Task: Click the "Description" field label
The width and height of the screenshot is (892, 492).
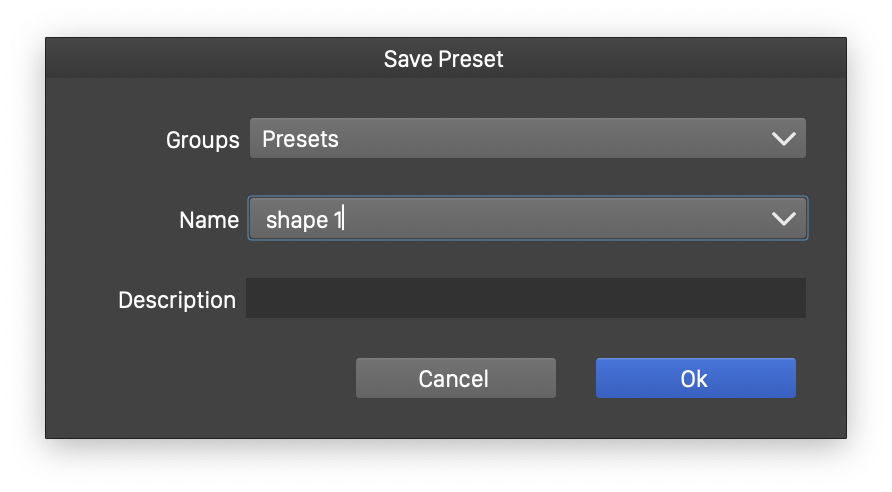Action: click(177, 300)
